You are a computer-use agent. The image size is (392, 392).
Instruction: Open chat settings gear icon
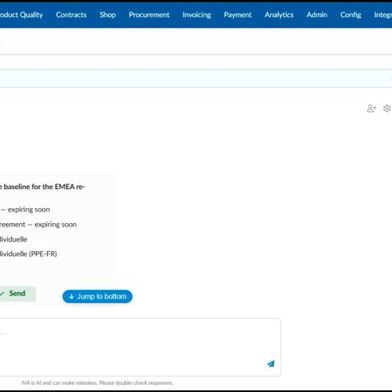387,108
